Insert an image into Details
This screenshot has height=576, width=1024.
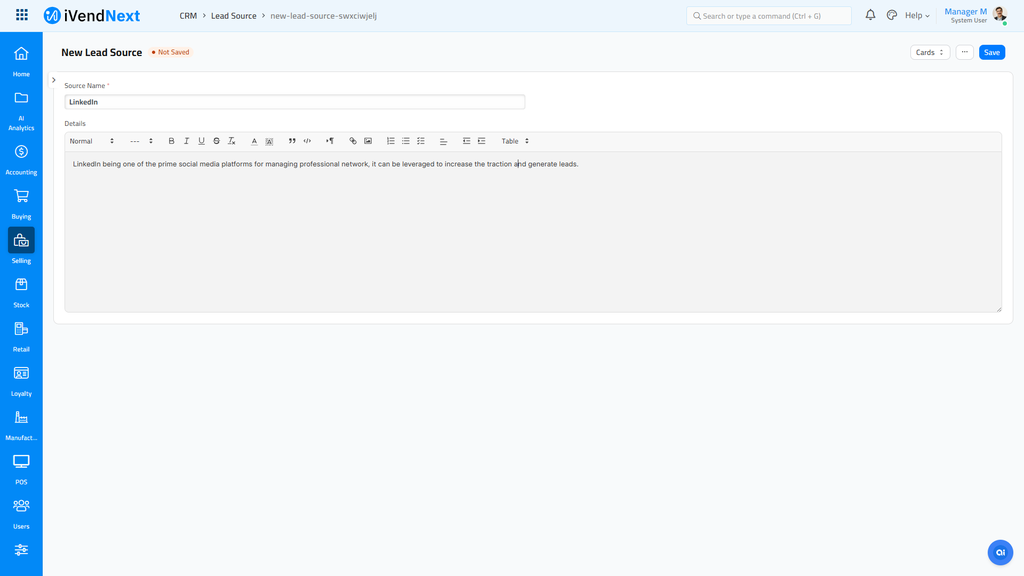(368, 141)
